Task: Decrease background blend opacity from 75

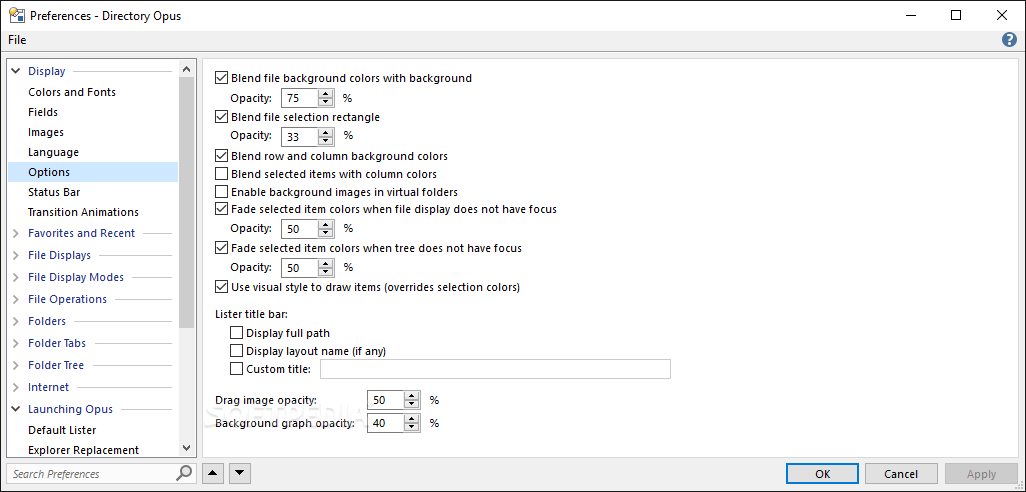Action: pos(325,103)
